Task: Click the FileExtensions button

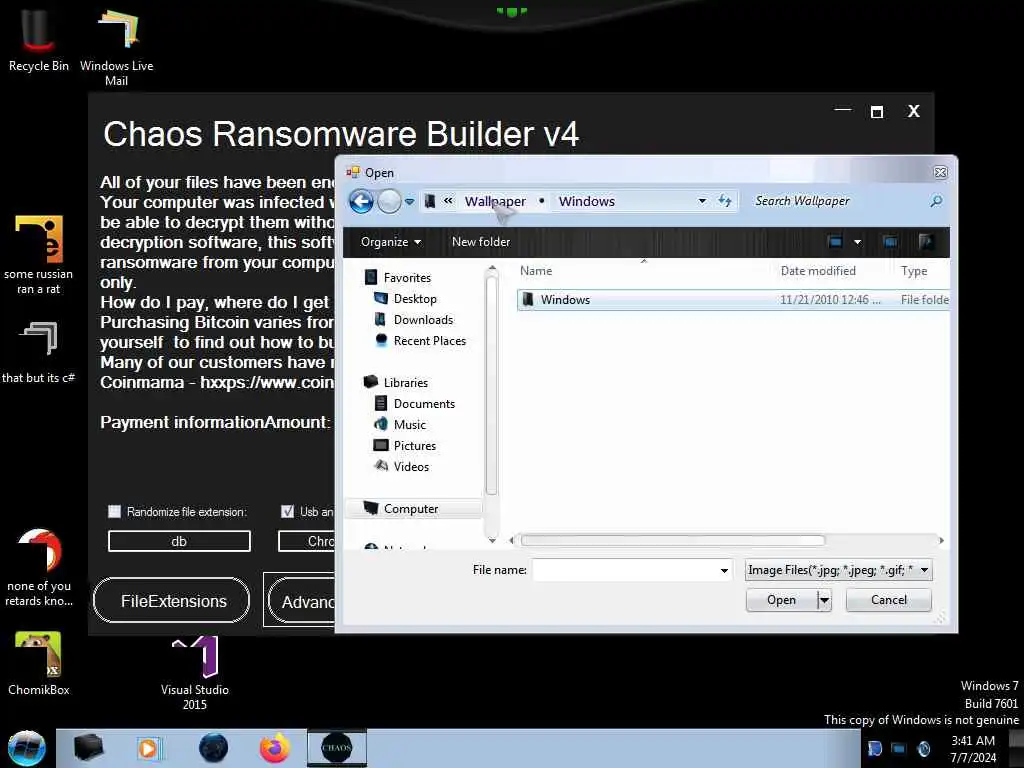Action: pyautogui.click(x=171, y=600)
